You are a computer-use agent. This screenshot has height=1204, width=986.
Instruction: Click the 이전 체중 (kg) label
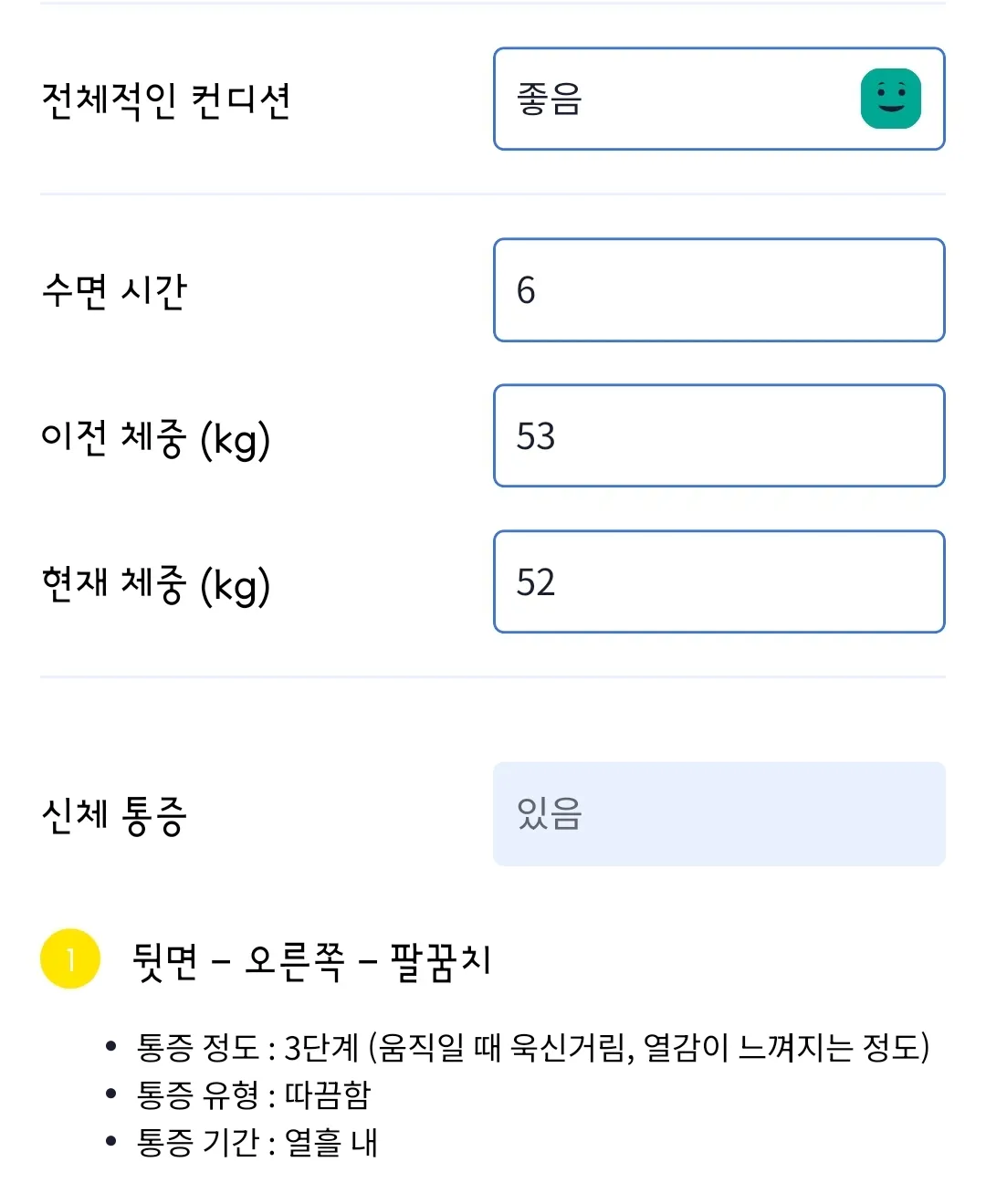pos(155,438)
